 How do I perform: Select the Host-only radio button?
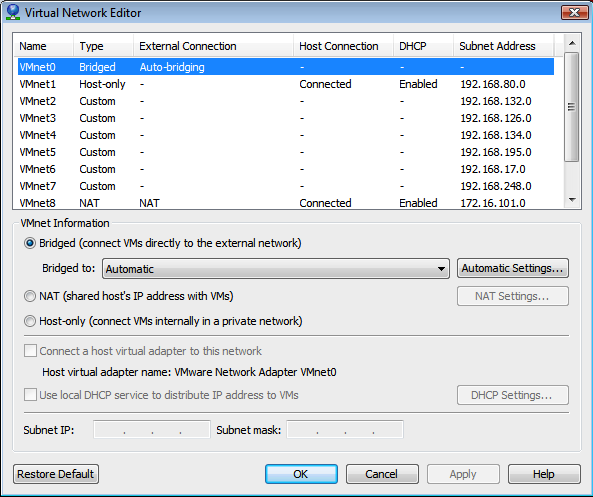[30, 321]
